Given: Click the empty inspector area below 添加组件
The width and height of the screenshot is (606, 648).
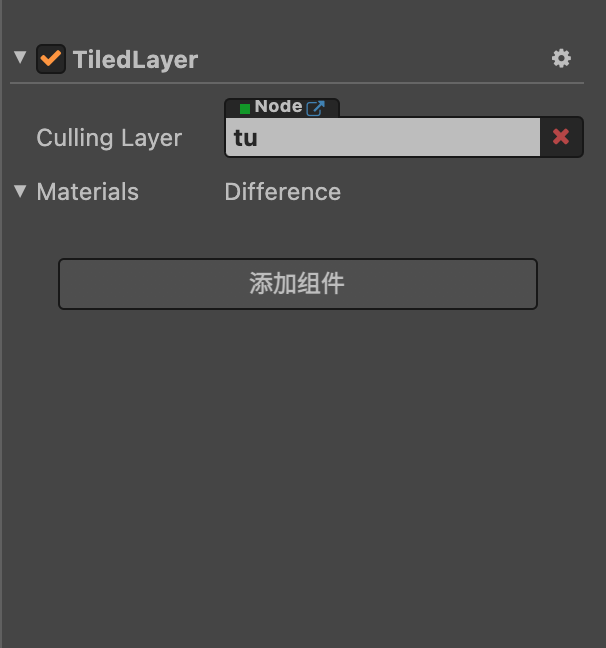Looking at the screenshot, I should tap(303, 475).
